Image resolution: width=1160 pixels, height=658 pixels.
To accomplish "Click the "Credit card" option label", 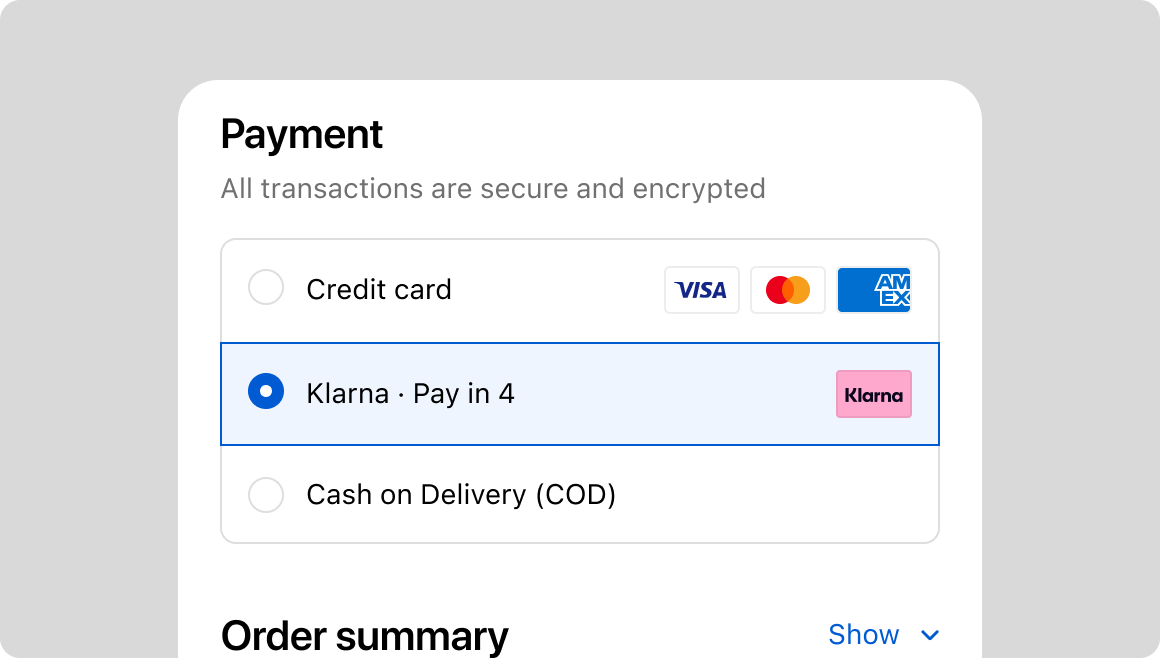I will coord(379,290).
